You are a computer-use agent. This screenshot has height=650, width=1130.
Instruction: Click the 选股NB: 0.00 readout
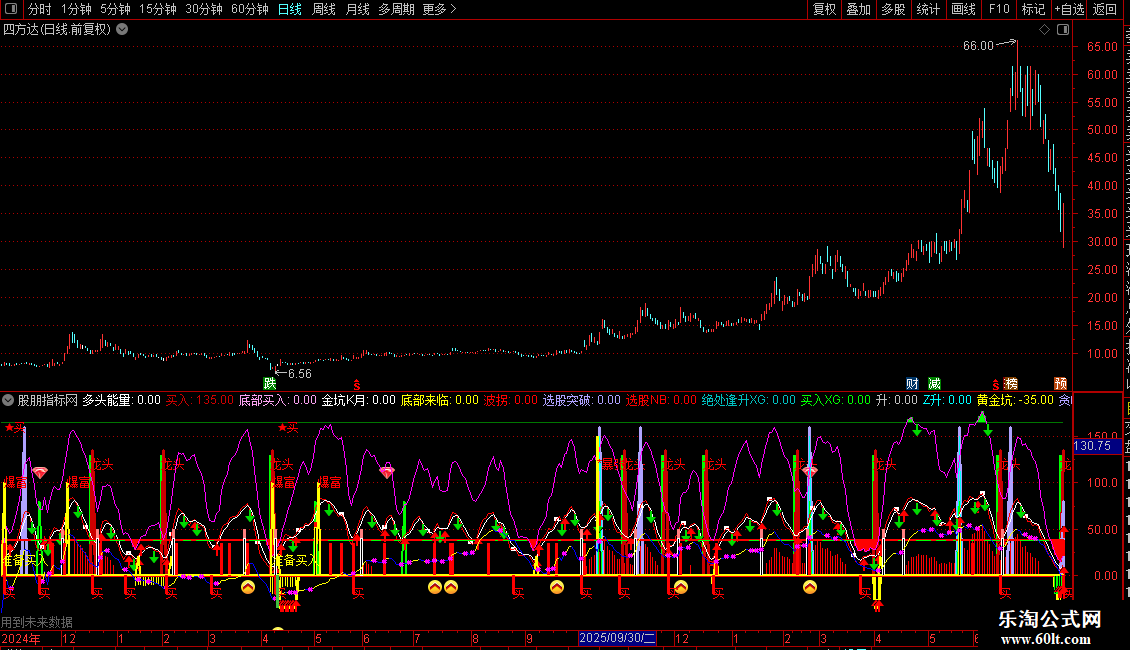click(x=661, y=400)
